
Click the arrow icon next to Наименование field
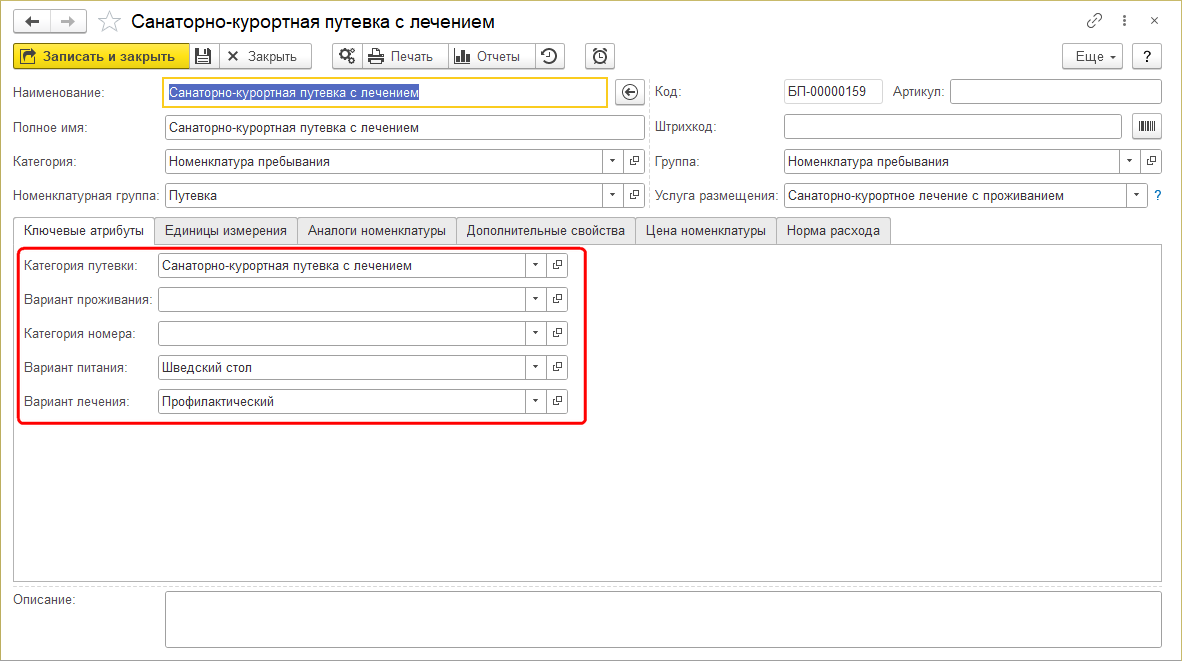[629, 92]
